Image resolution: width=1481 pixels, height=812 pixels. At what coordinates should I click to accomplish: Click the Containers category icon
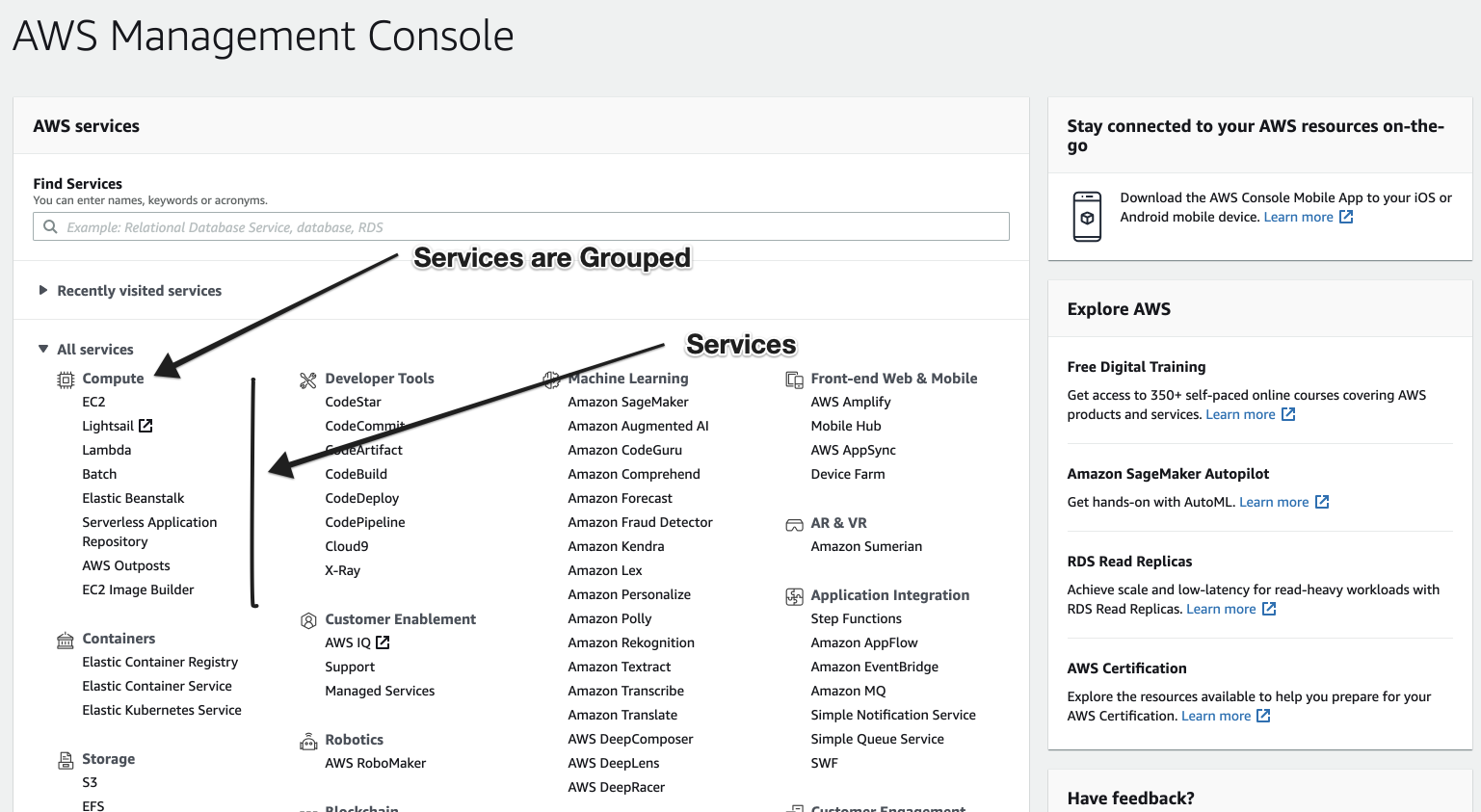[x=66, y=640]
